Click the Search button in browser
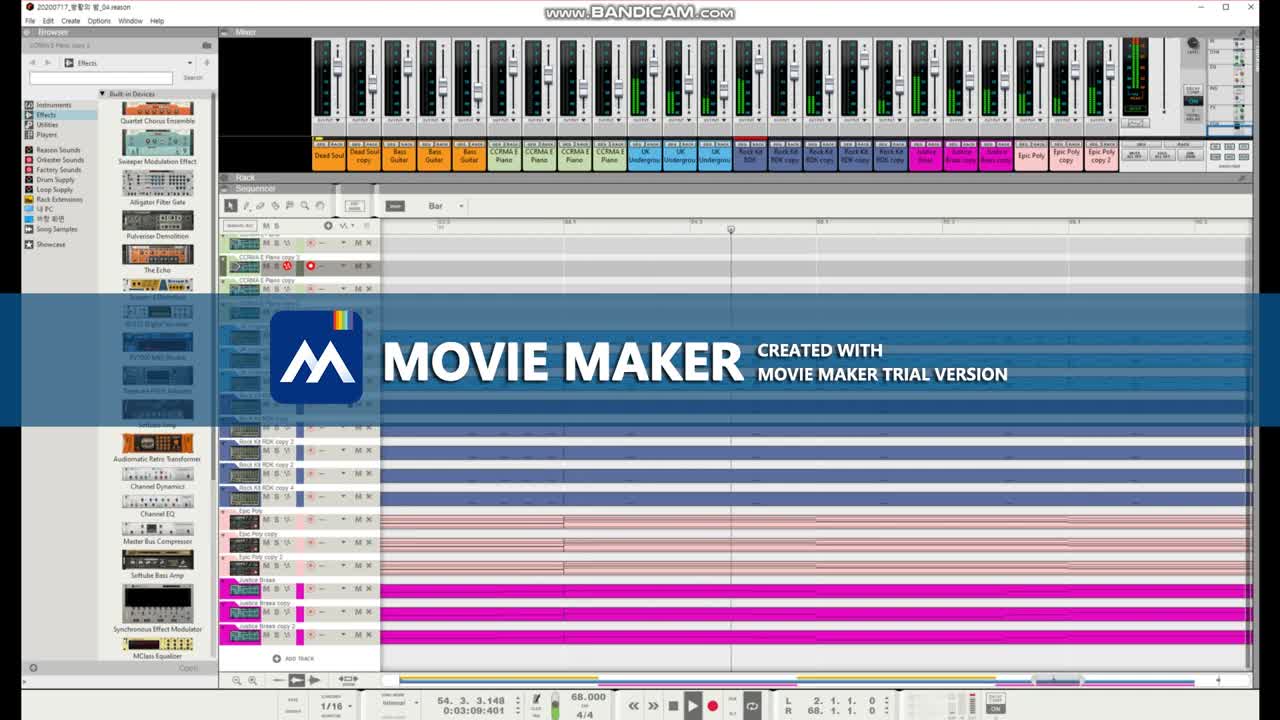This screenshot has width=1280, height=720. 193,78
